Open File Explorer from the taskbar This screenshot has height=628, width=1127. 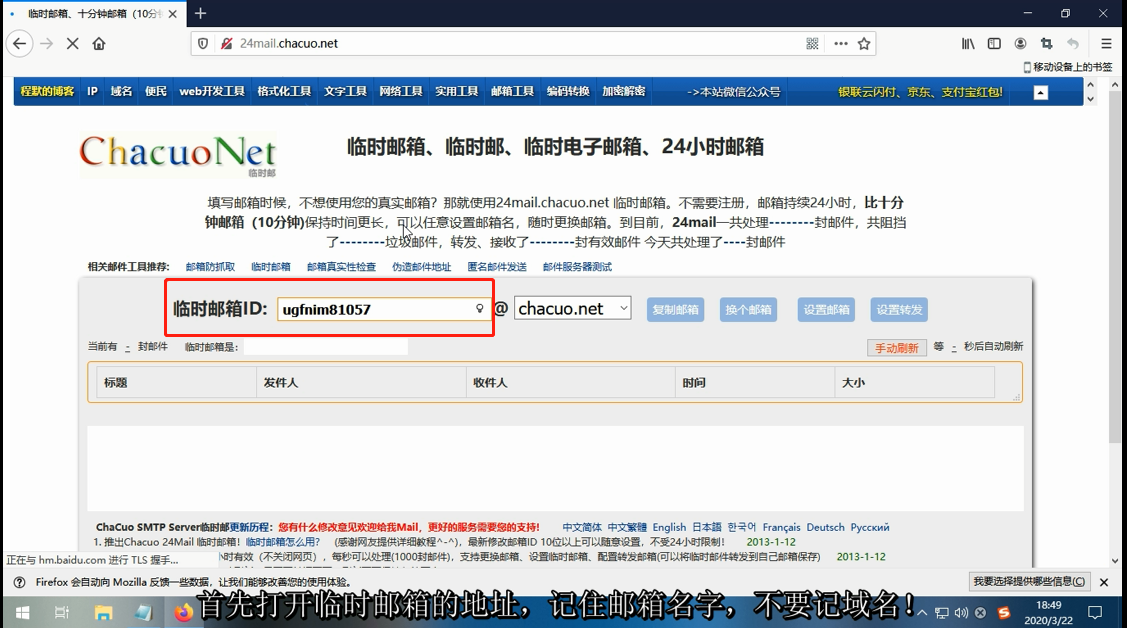(104, 613)
